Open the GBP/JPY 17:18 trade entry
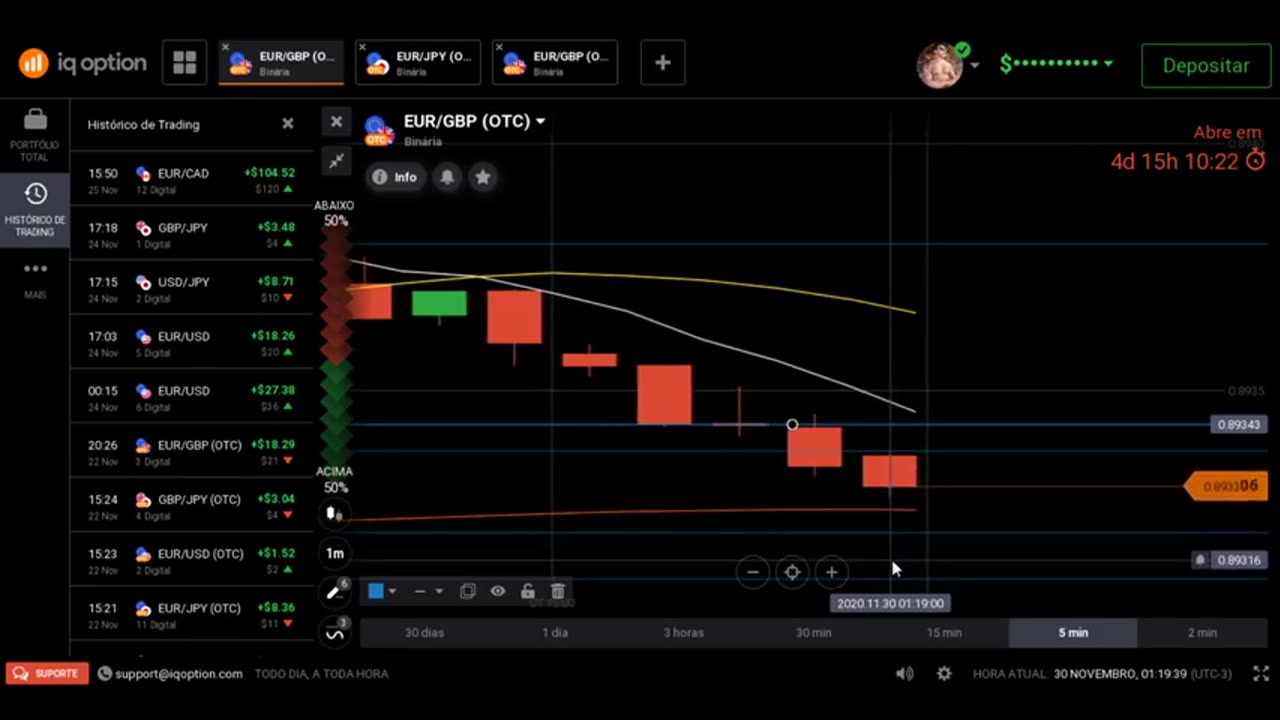Image resolution: width=1280 pixels, height=720 pixels. coord(191,235)
